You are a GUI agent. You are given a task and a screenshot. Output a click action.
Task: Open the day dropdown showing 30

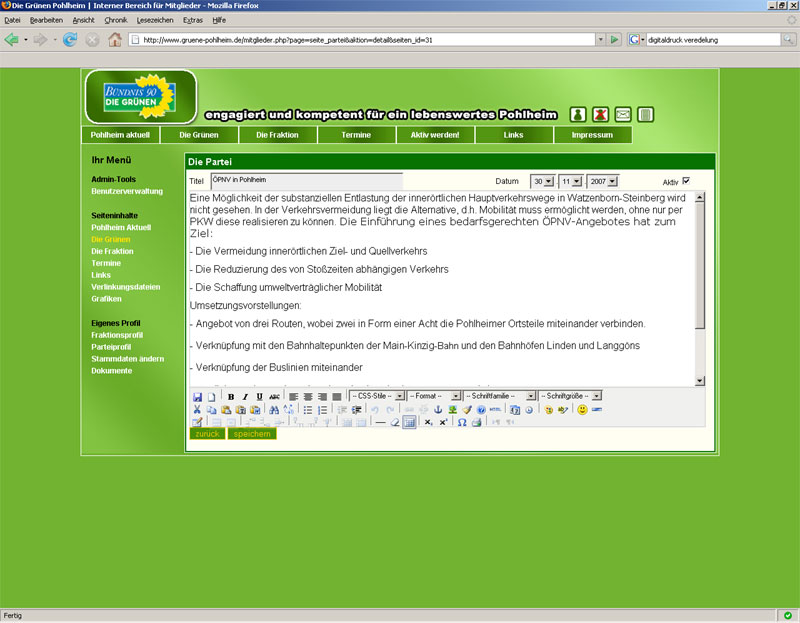tap(542, 181)
